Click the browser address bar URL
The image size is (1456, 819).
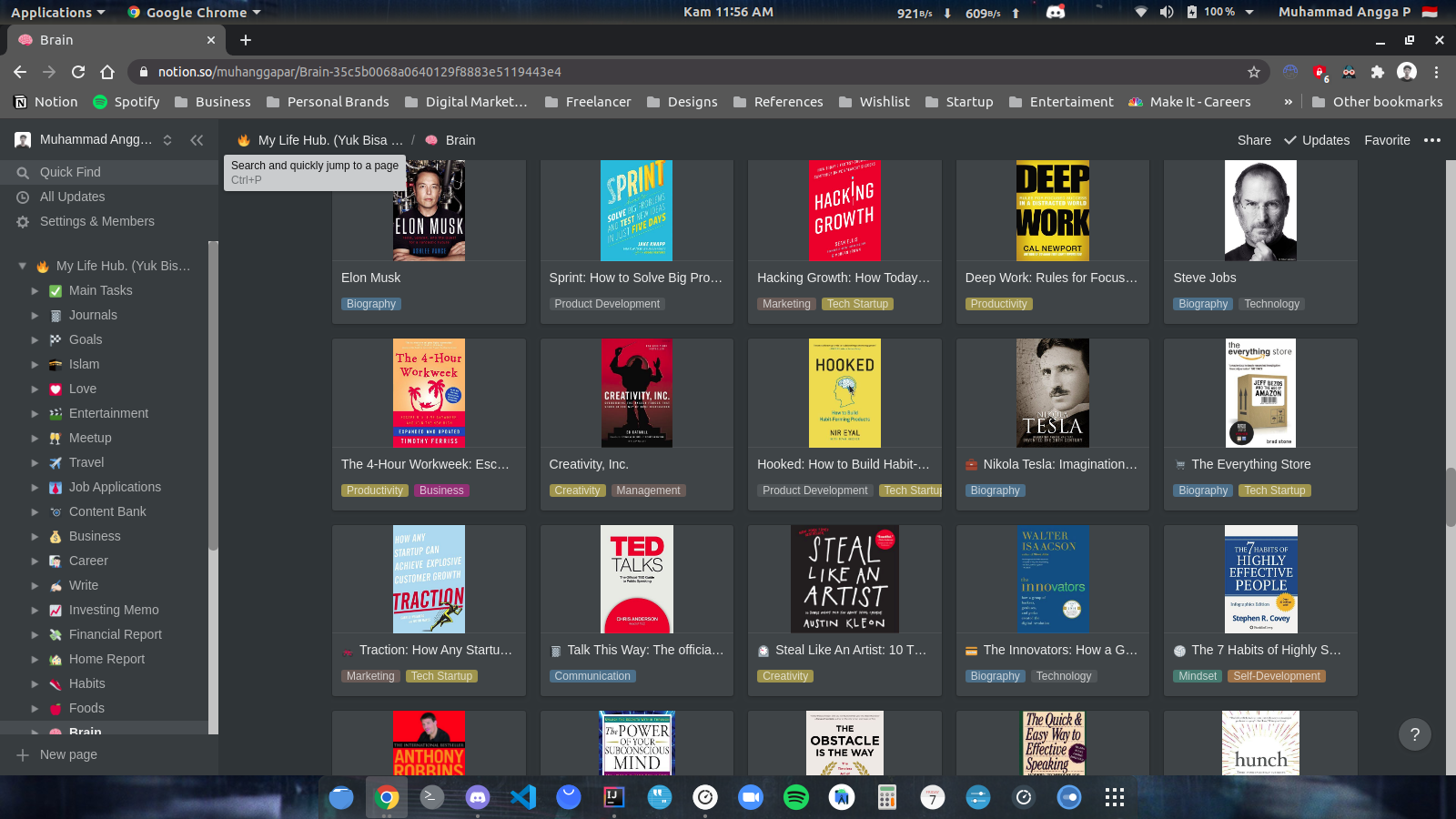359,72
